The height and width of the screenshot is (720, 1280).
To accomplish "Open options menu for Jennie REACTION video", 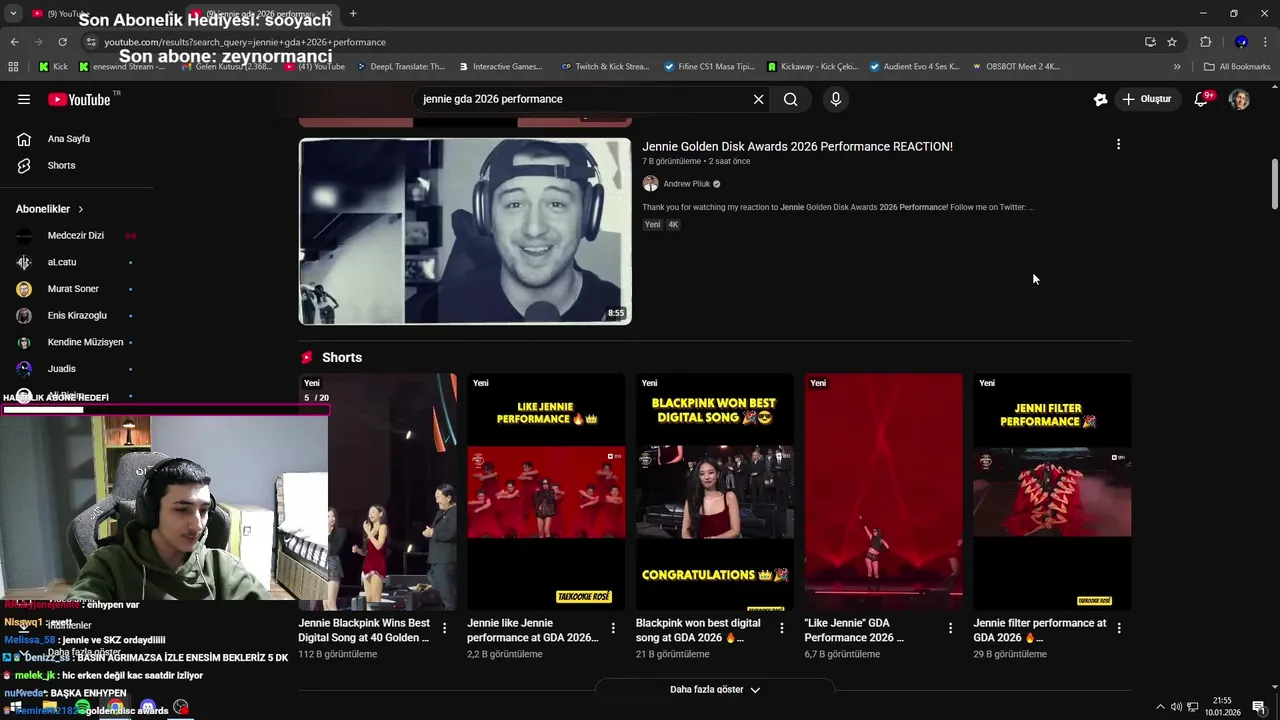I will coord(1118,144).
